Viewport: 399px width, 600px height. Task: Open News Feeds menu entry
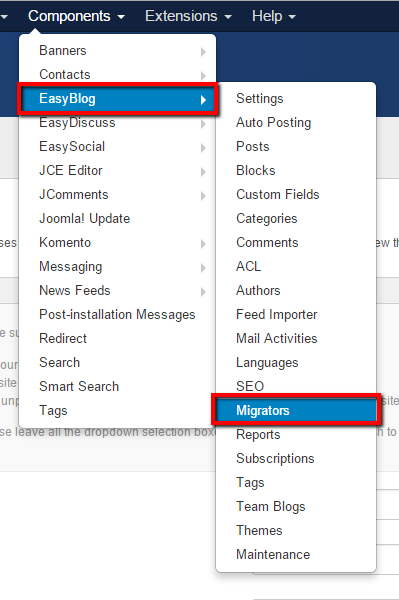[x=117, y=291]
